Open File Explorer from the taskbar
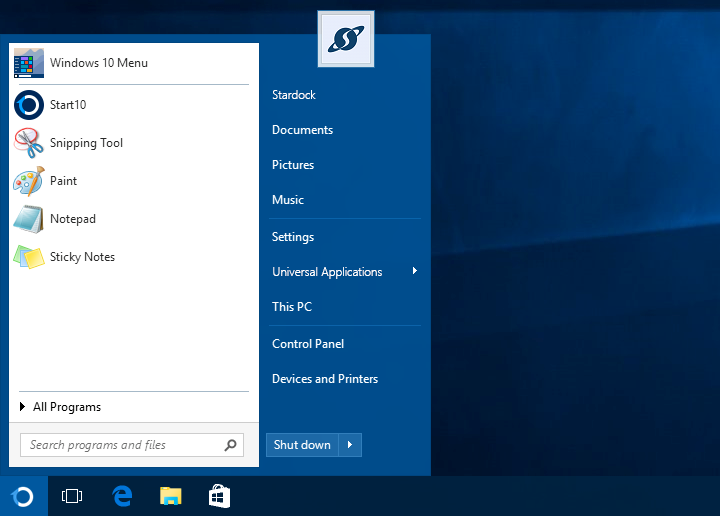Image resolution: width=720 pixels, height=516 pixels. click(171, 496)
